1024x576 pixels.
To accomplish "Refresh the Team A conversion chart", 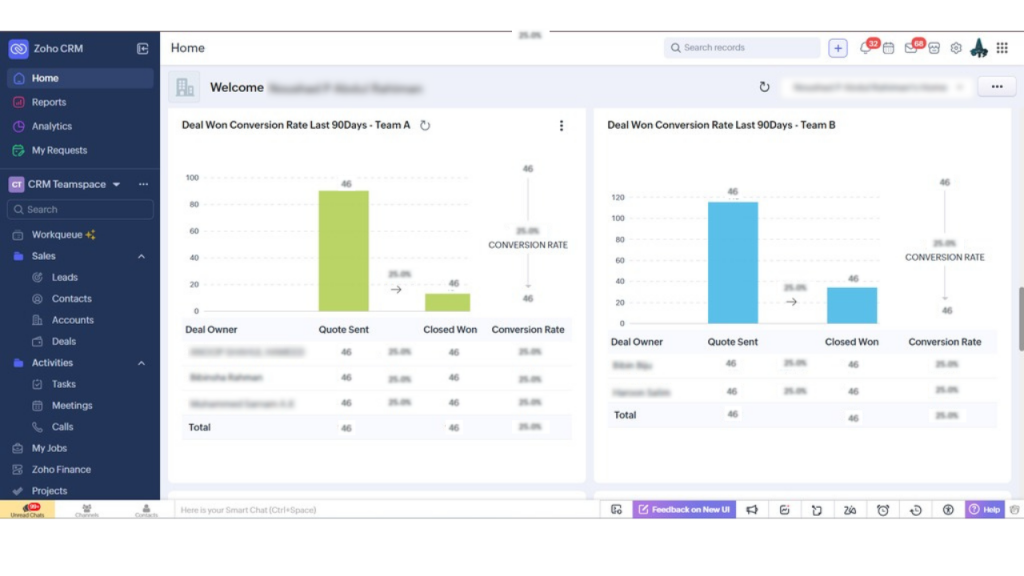I will pyautogui.click(x=425, y=126).
